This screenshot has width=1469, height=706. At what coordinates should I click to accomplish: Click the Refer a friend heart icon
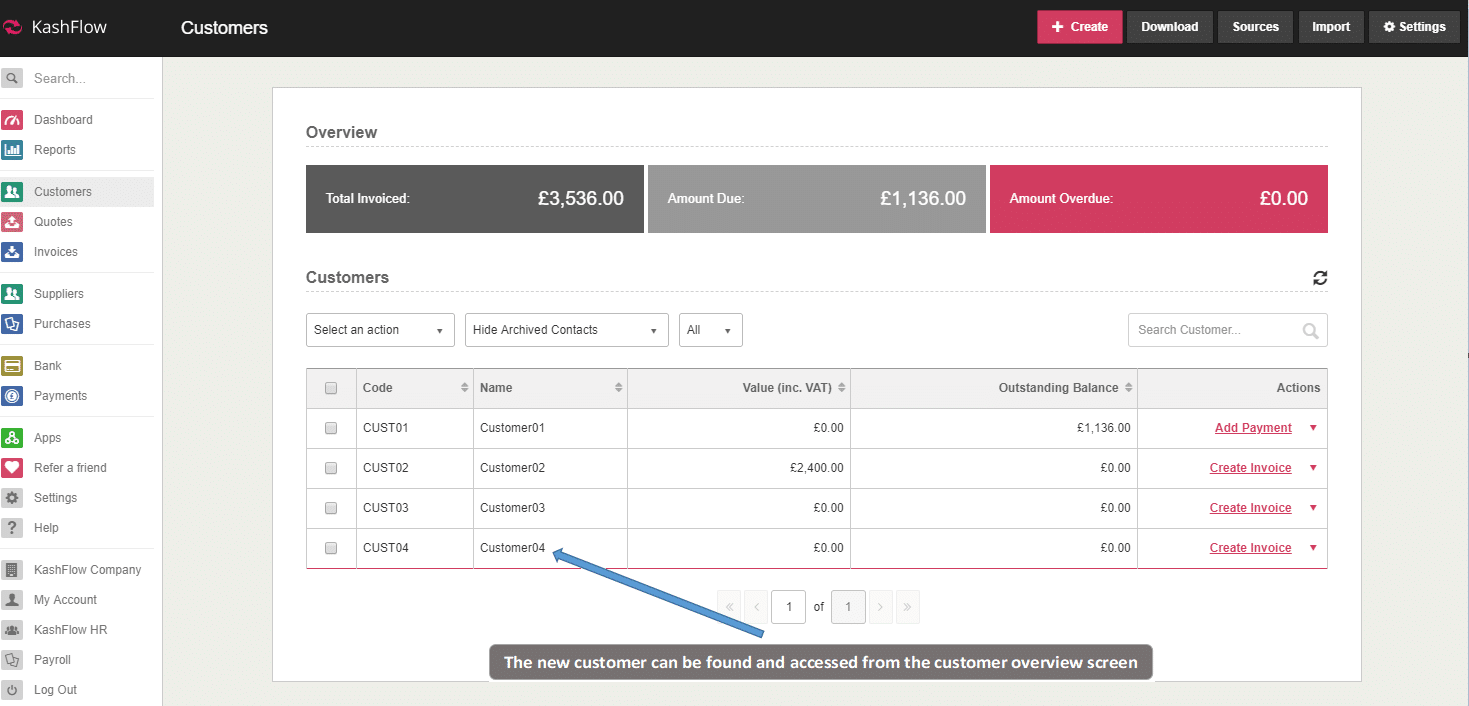[x=12, y=468]
